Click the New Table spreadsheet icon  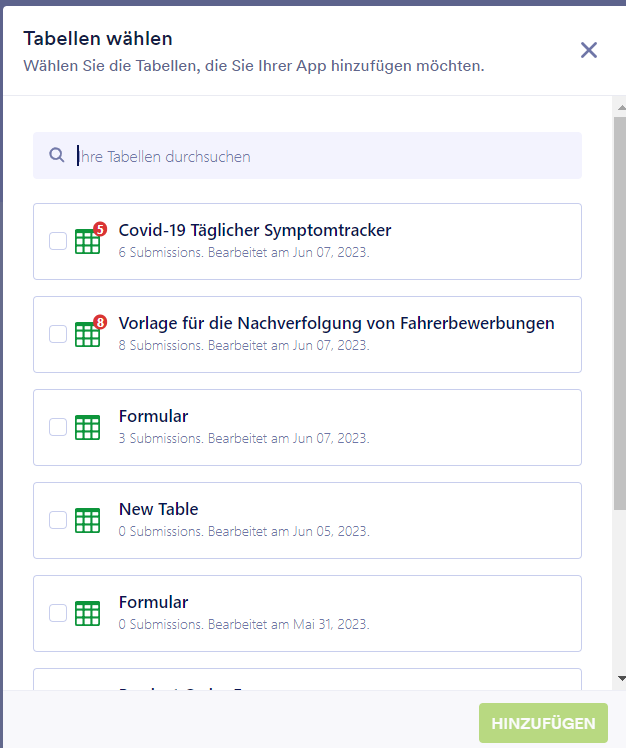click(x=88, y=520)
